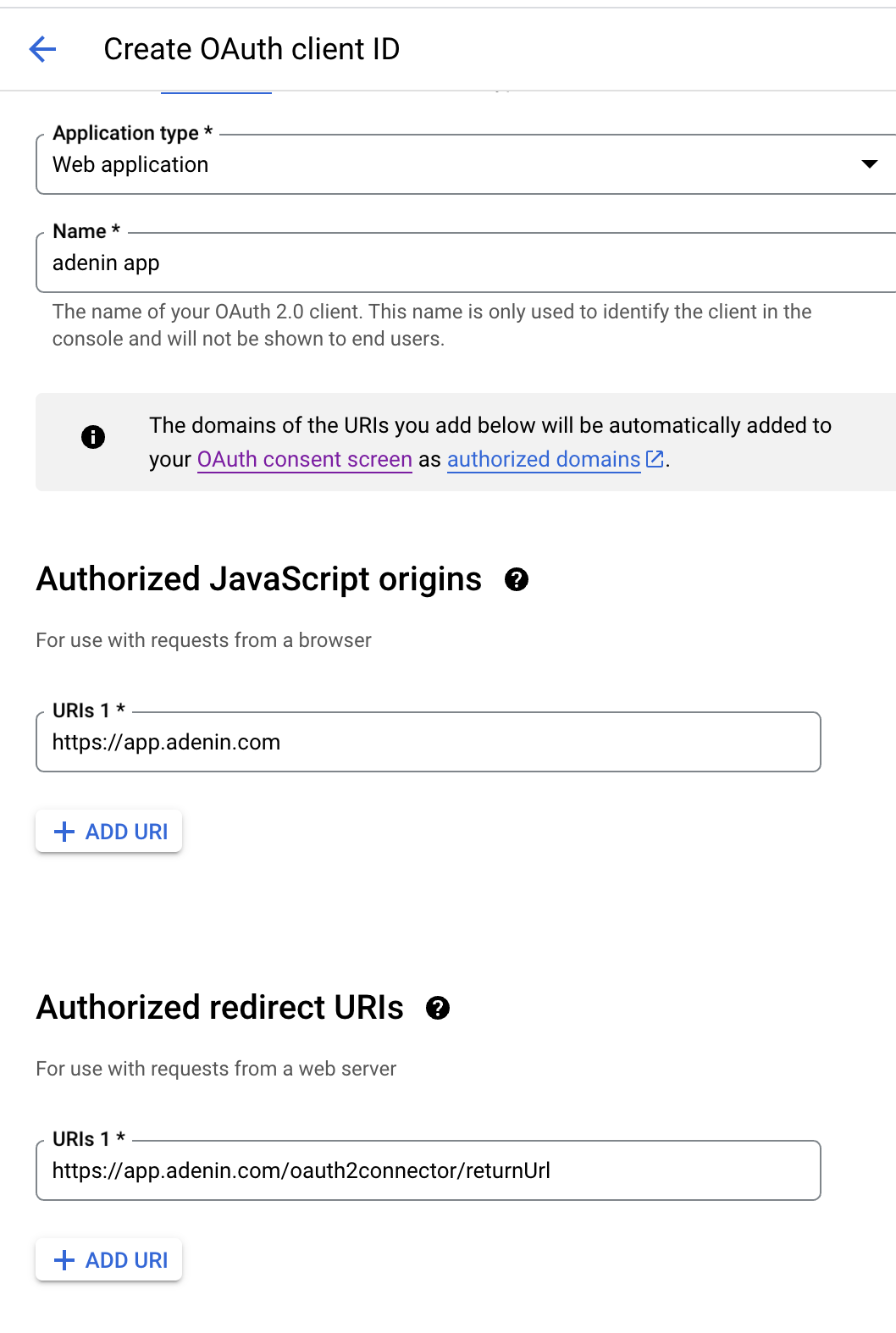Click the Name field containing adenin app
Screen dimensions: 896x1333
[x=423, y=263]
